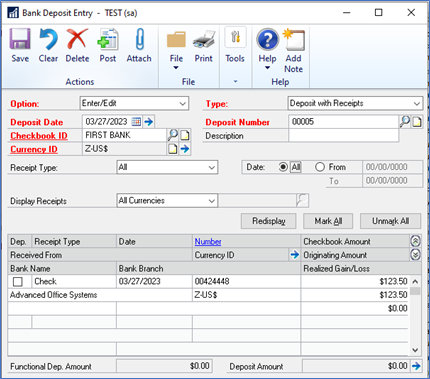Maximize the Bank Deposit Entry window
430x379 pixels.
tap(379, 13)
